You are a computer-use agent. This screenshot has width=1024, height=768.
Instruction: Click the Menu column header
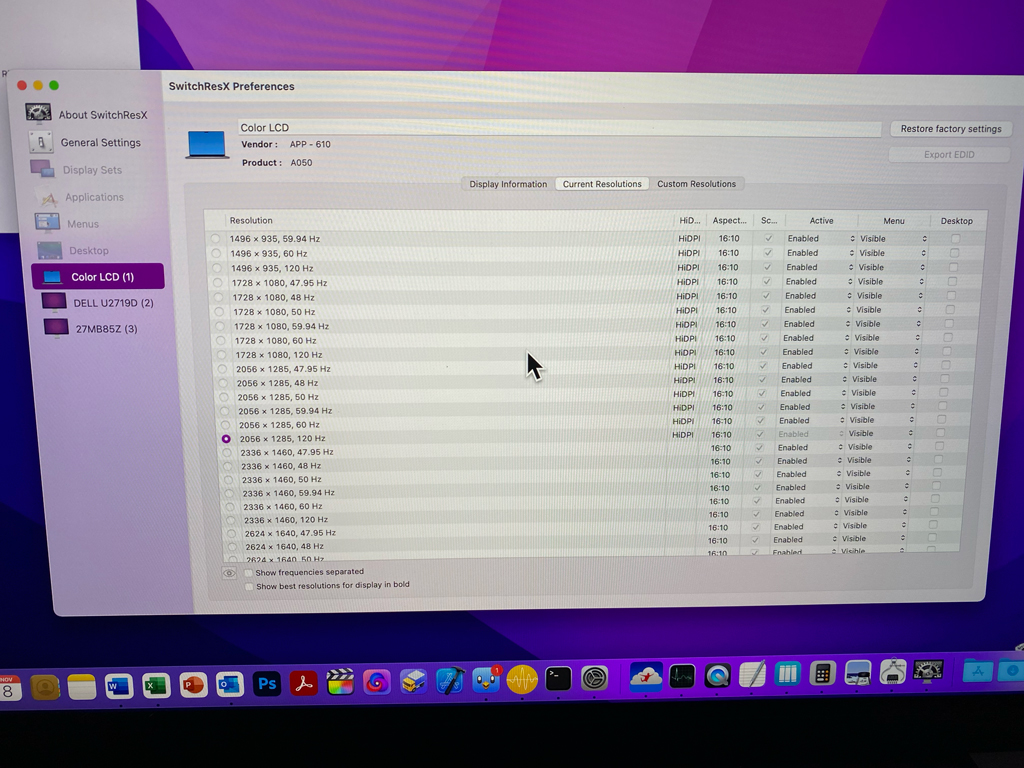coord(893,221)
